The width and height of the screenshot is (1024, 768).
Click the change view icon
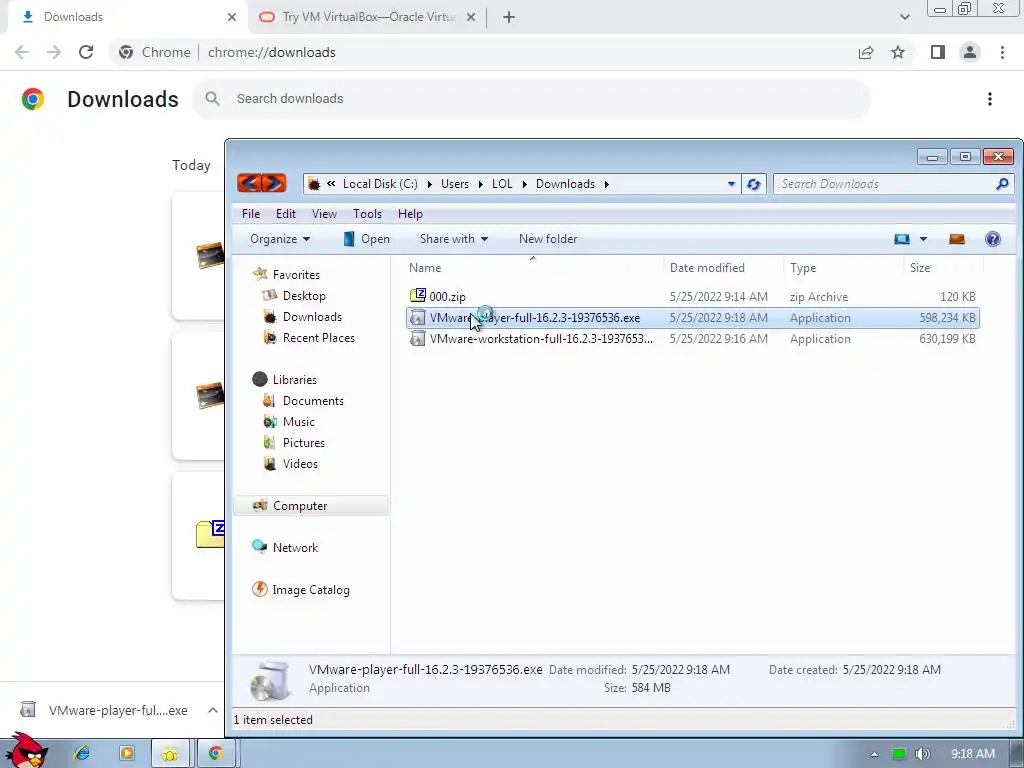(902, 239)
